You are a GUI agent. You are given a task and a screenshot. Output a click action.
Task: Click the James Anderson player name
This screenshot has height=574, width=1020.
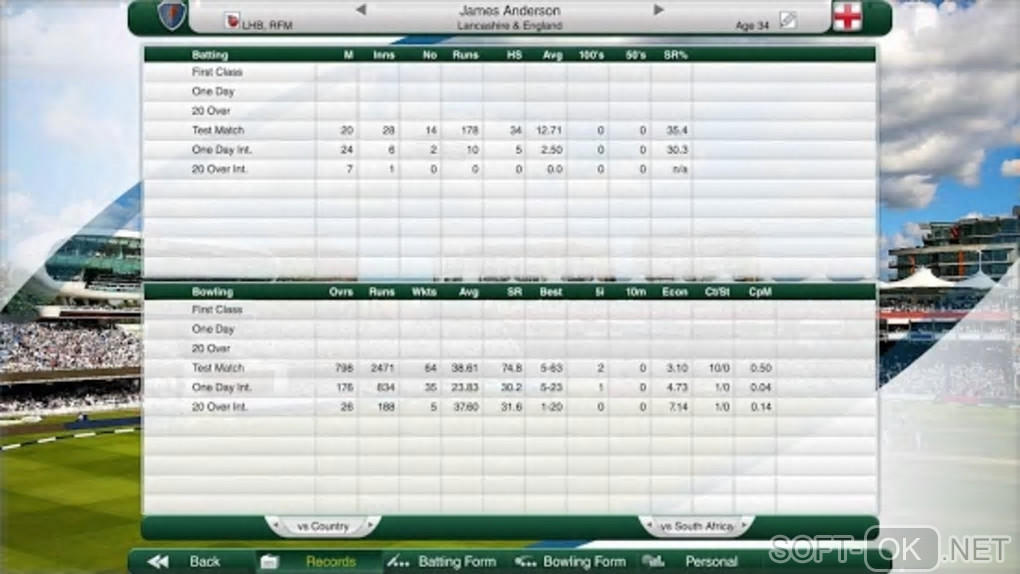[x=509, y=10]
